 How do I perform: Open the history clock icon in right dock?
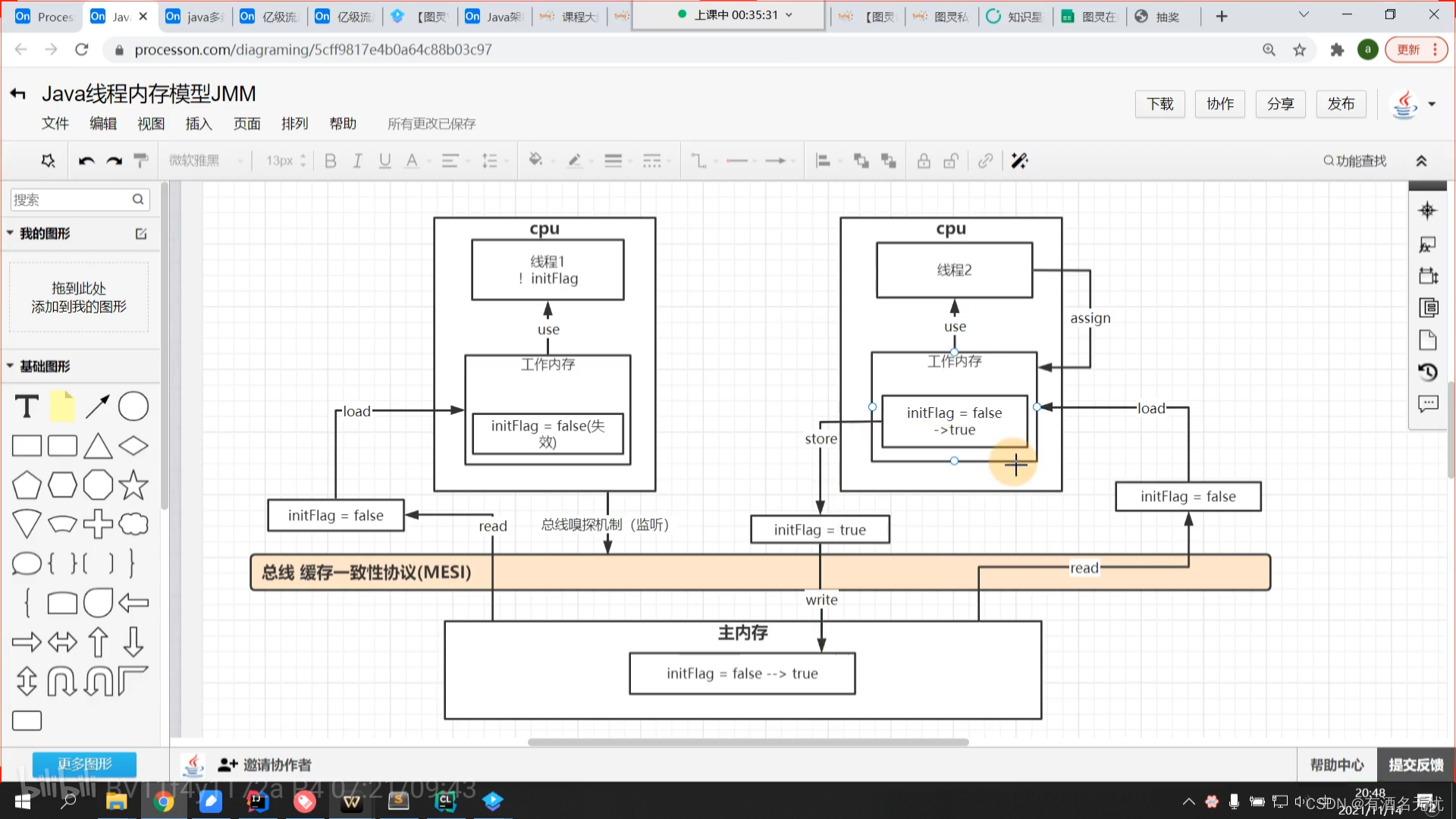tap(1427, 372)
